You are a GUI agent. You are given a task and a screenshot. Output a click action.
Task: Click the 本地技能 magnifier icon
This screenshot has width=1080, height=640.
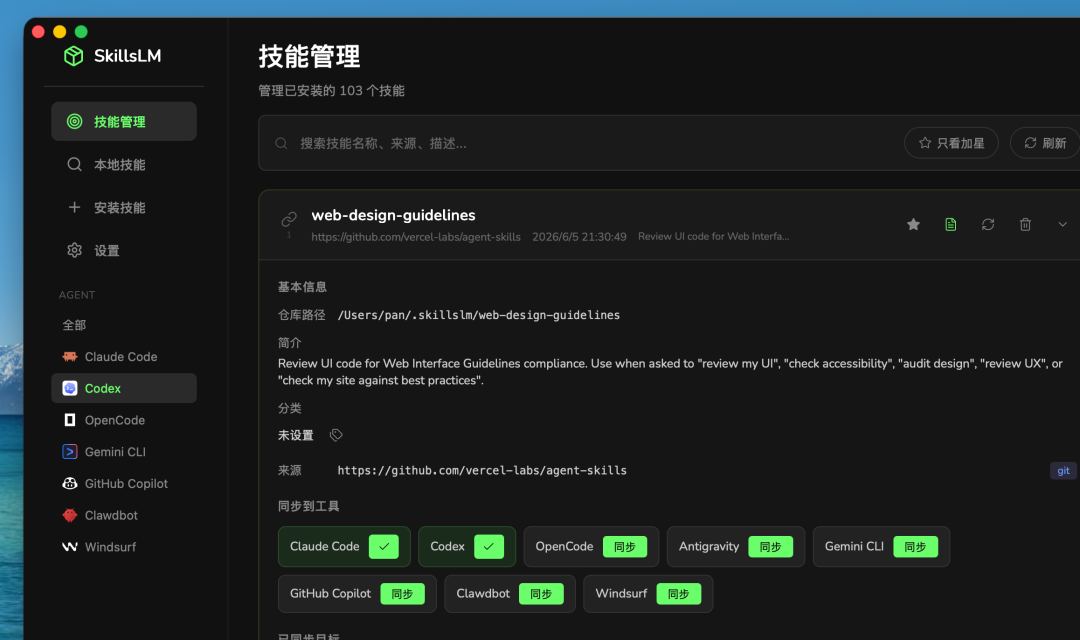(74, 165)
